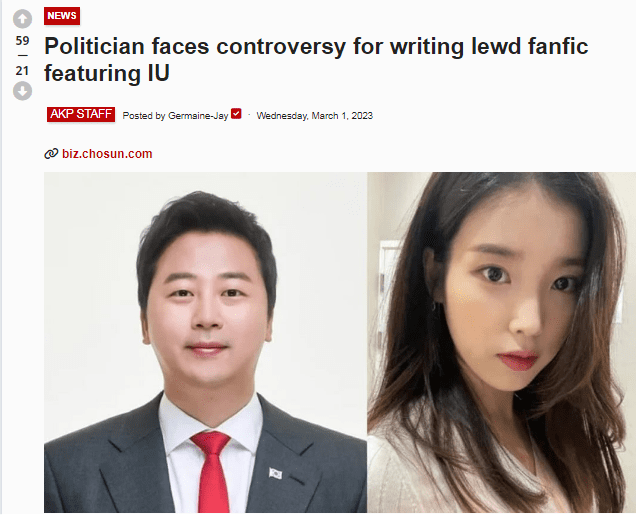Open the NEWS category tag
The width and height of the screenshot is (636, 515).
coord(62,16)
